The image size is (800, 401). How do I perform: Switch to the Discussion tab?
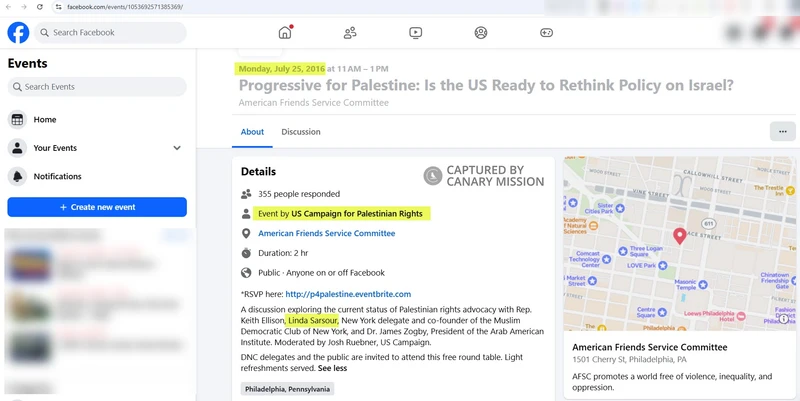[301, 132]
